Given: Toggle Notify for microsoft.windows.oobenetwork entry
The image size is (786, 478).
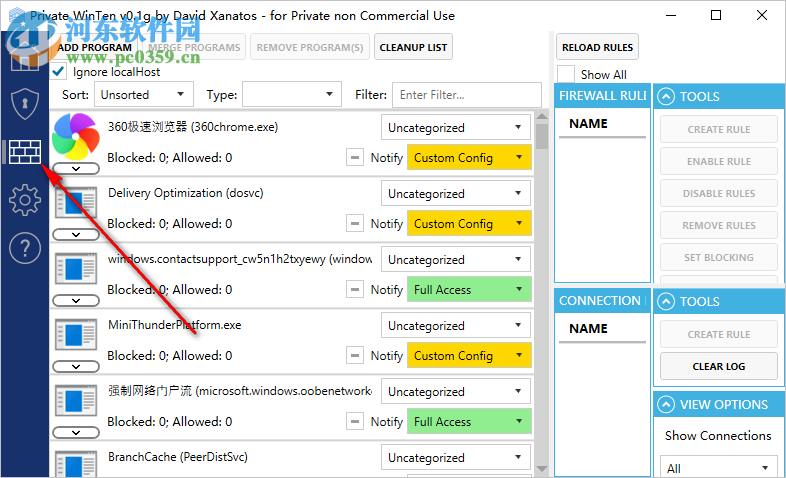Looking at the screenshot, I should (355, 422).
